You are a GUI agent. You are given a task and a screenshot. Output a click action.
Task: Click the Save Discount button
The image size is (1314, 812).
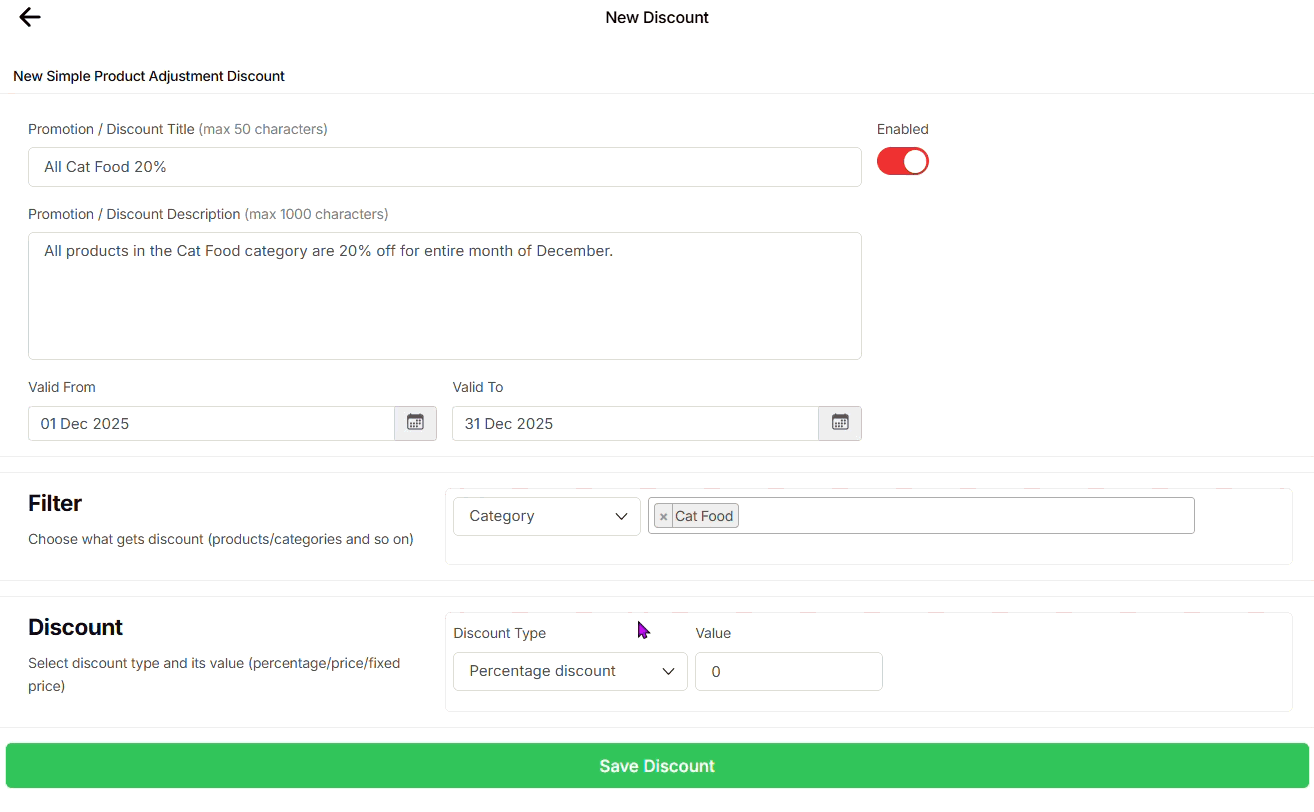click(x=657, y=766)
